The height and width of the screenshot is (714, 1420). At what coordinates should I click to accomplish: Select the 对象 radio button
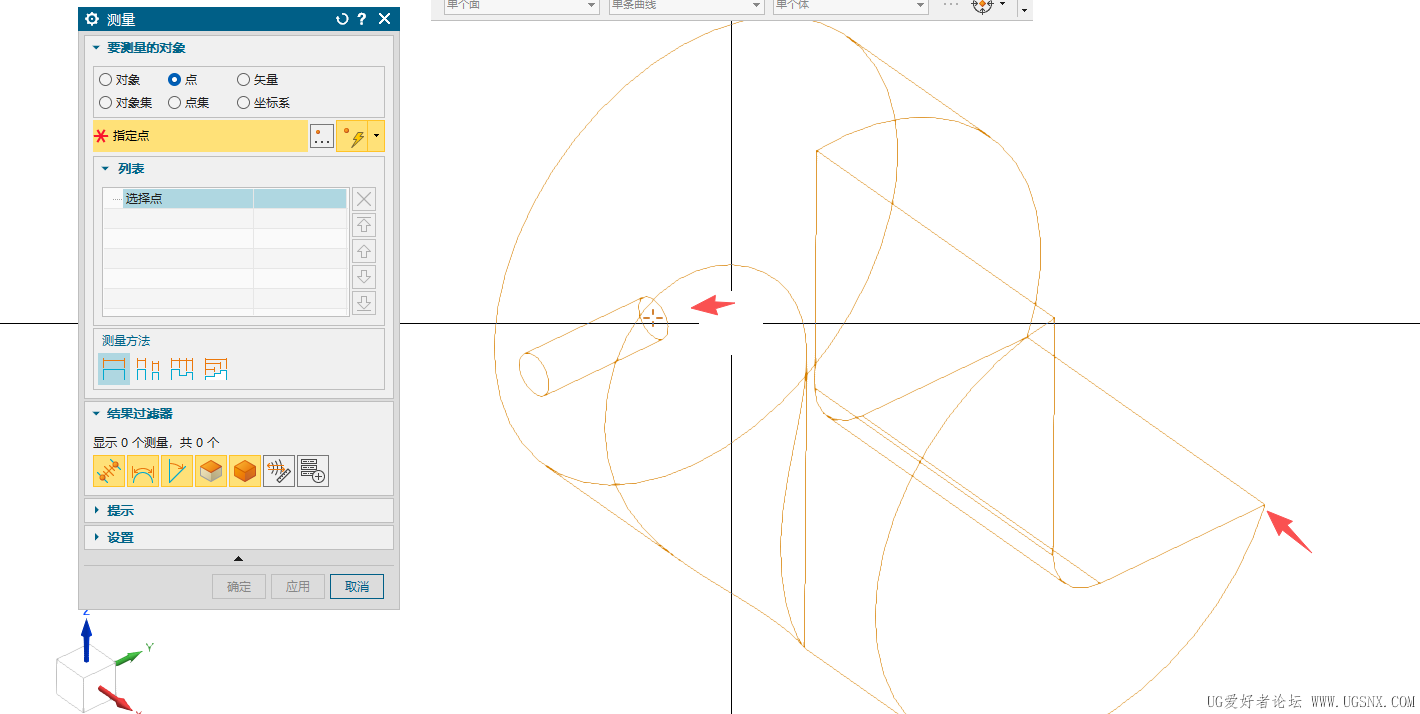pyautogui.click(x=105, y=80)
